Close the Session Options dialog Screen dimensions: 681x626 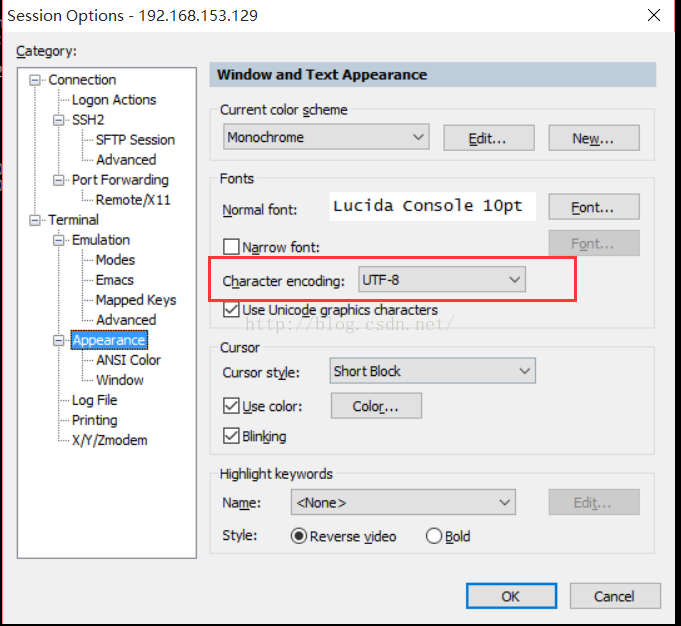tap(654, 15)
